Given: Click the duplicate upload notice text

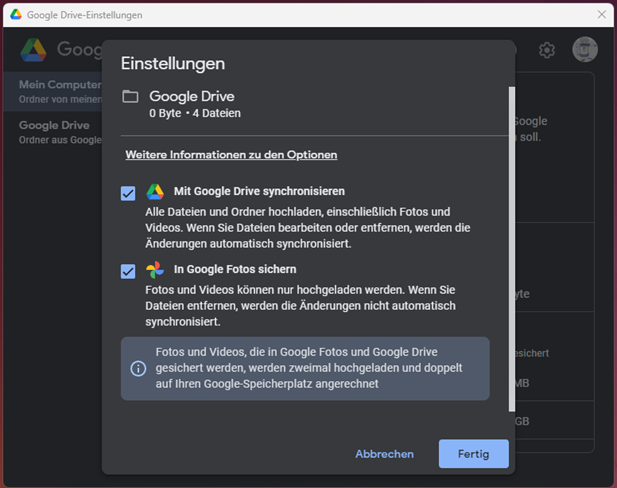Looking at the screenshot, I should point(309,368).
